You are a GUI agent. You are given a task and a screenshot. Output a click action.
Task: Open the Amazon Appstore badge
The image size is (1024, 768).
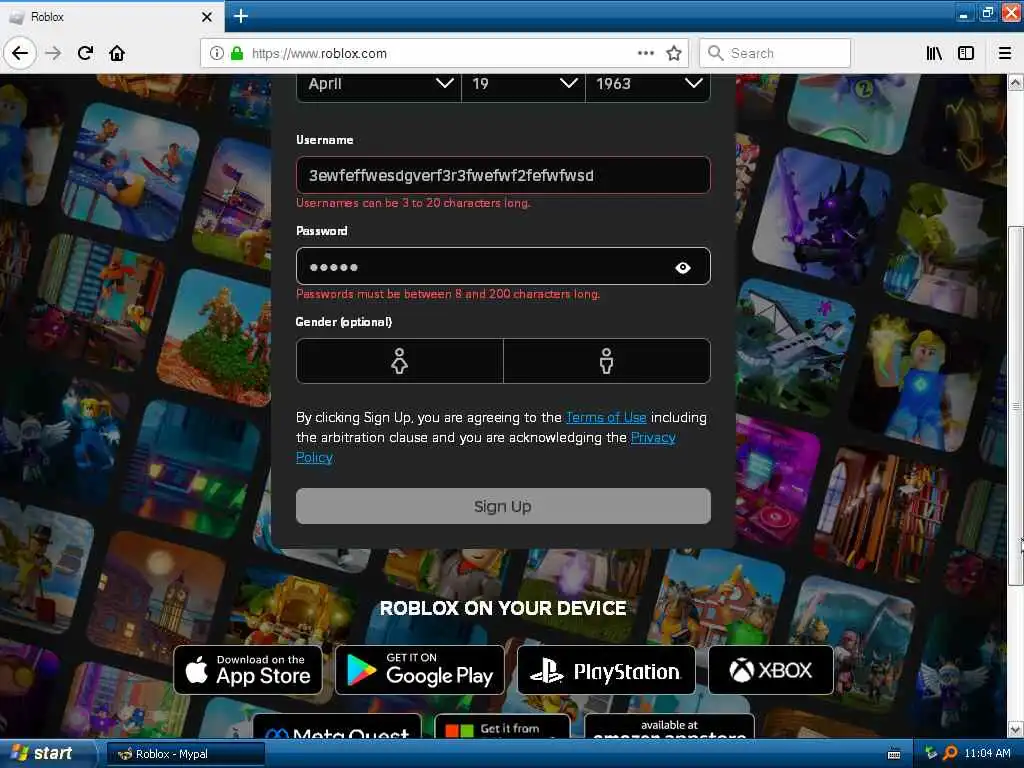[x=669, y=727]
